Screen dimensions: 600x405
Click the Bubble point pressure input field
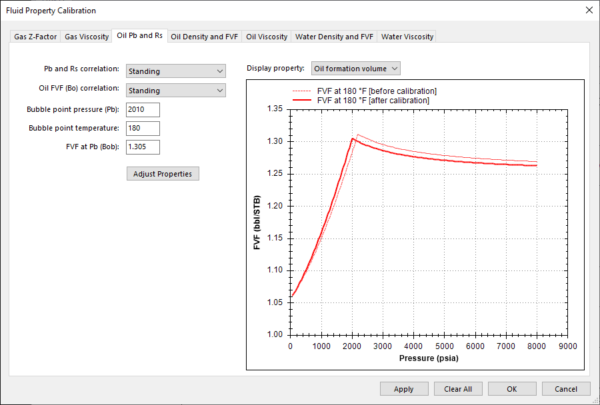point(143,109)
